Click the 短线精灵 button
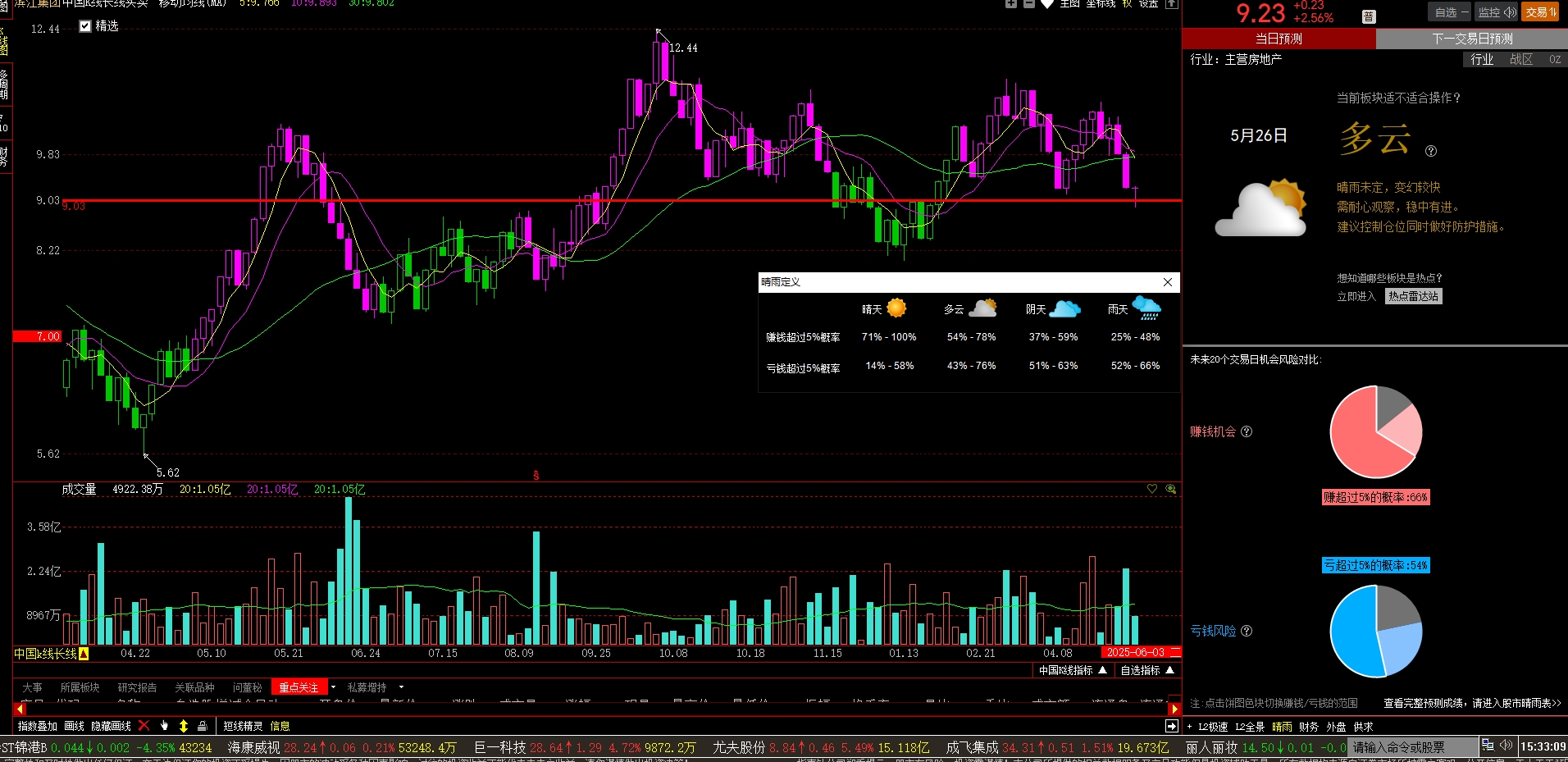1568x762 pixels. (x=243, y=726)
